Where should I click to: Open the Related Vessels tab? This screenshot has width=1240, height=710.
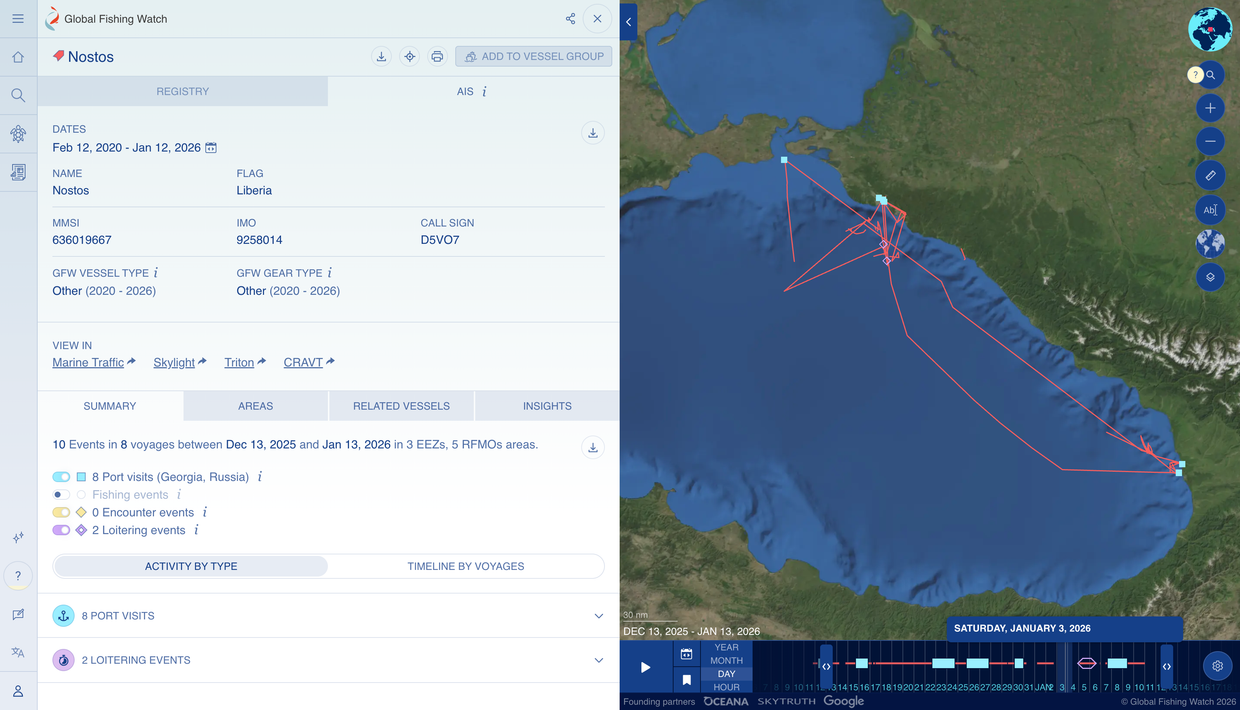401,406
